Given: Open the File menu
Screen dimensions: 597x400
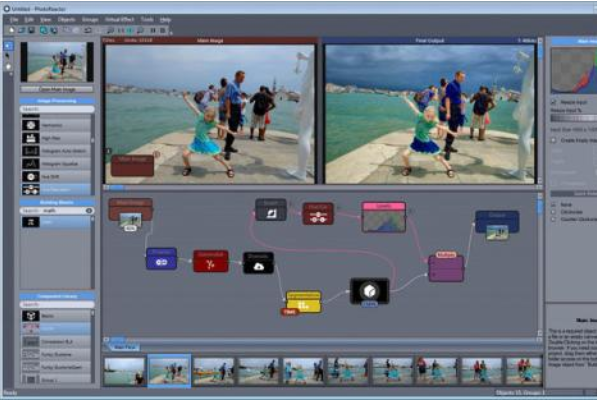Looking at the screenshot, I should coord(14,19).
